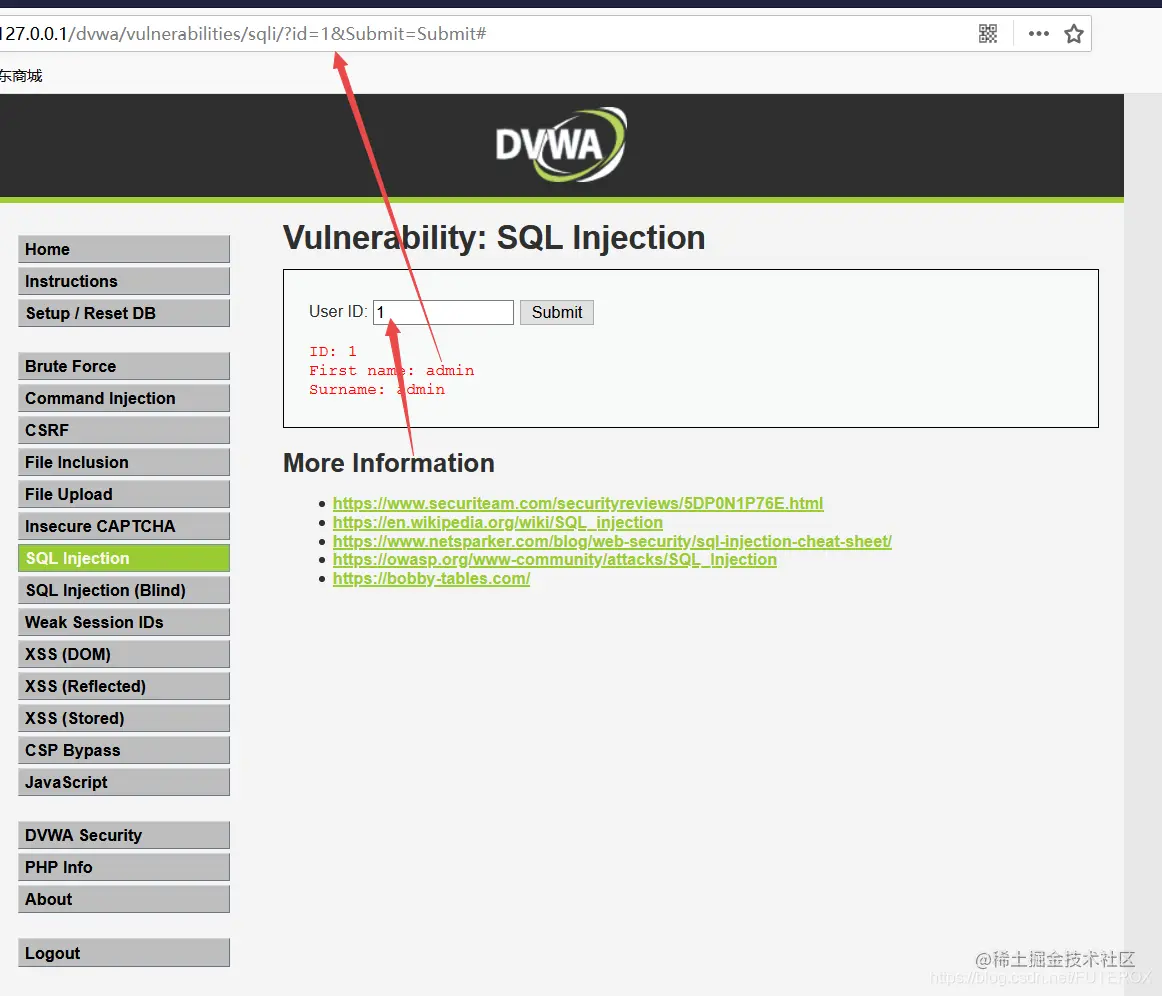
Task: Open CSP Bypass page
Action: pos(124,750)
